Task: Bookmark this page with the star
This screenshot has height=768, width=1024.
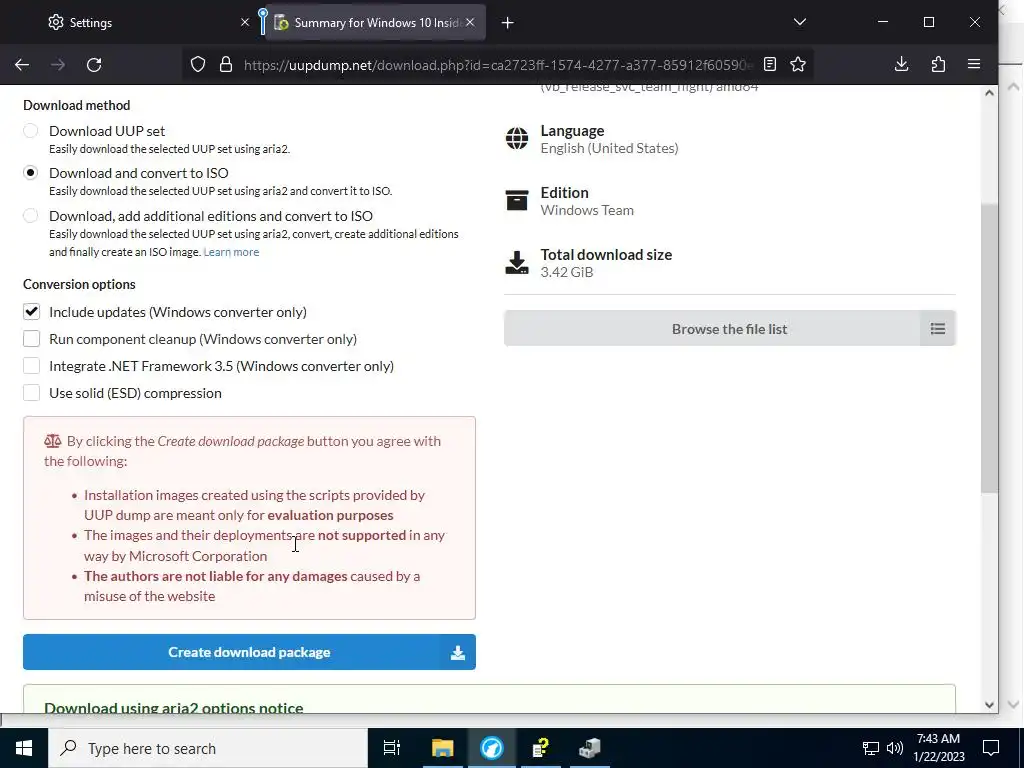Action: click(x=797, y=64)
